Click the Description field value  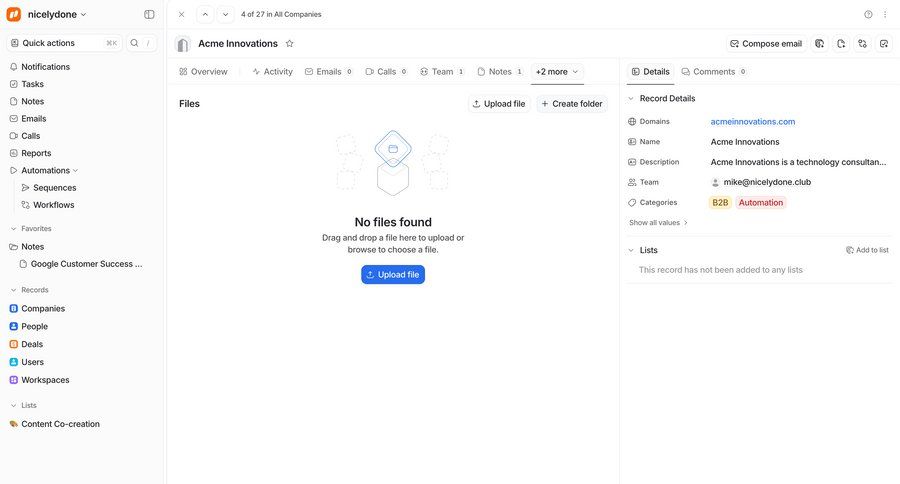point(798,162)
